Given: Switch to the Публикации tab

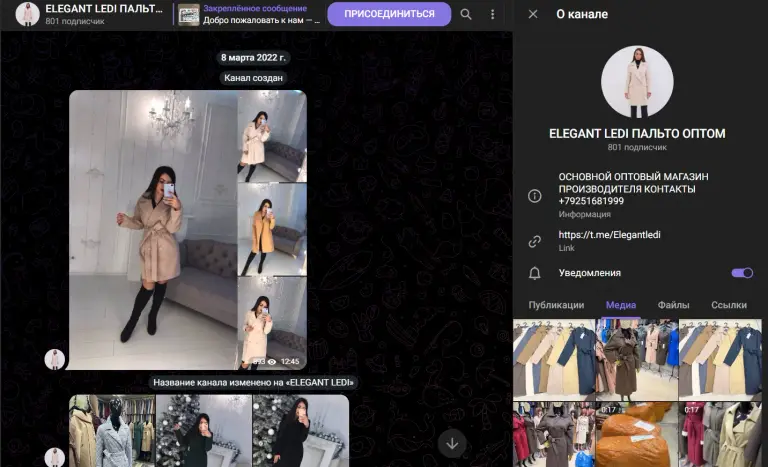Looking at the screenshot, I should [x=556, y=305].
